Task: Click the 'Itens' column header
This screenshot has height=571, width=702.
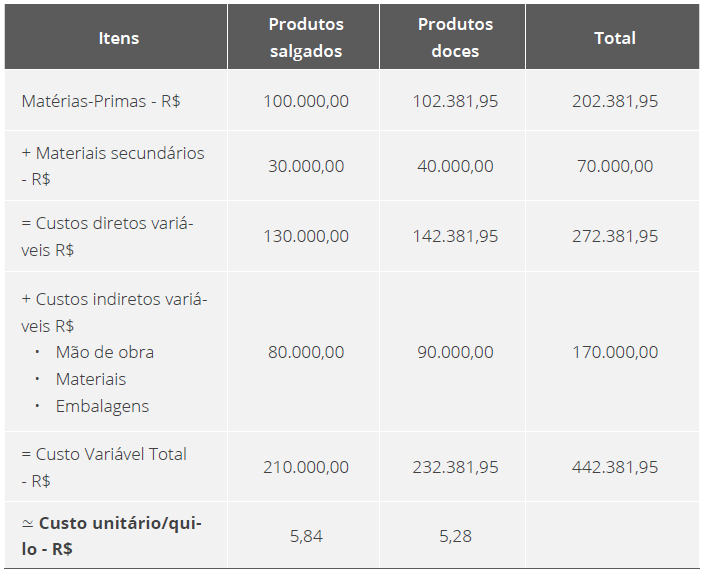Action: 119,38
